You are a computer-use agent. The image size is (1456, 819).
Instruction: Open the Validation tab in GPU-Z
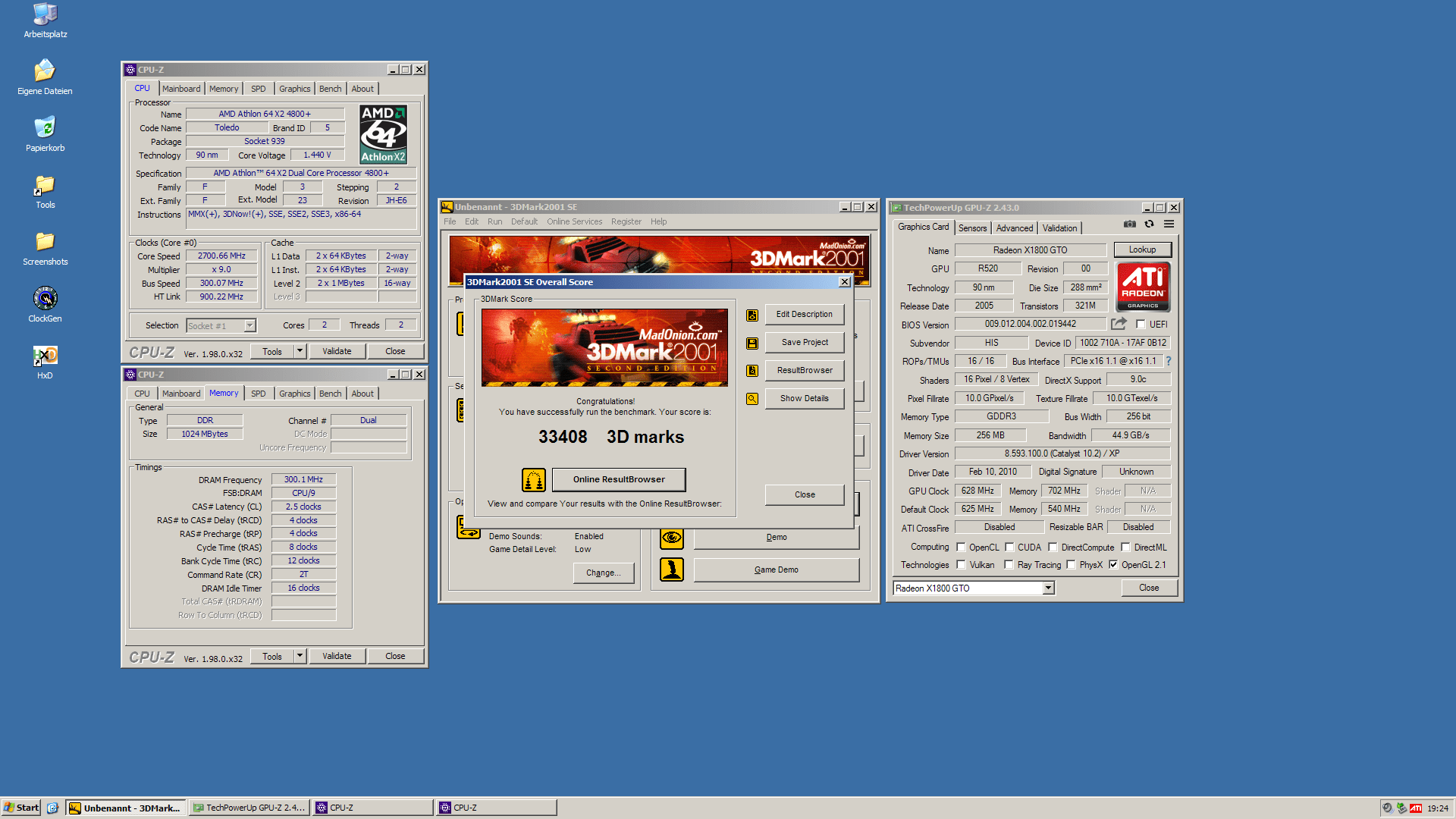tap(1059, 228)
